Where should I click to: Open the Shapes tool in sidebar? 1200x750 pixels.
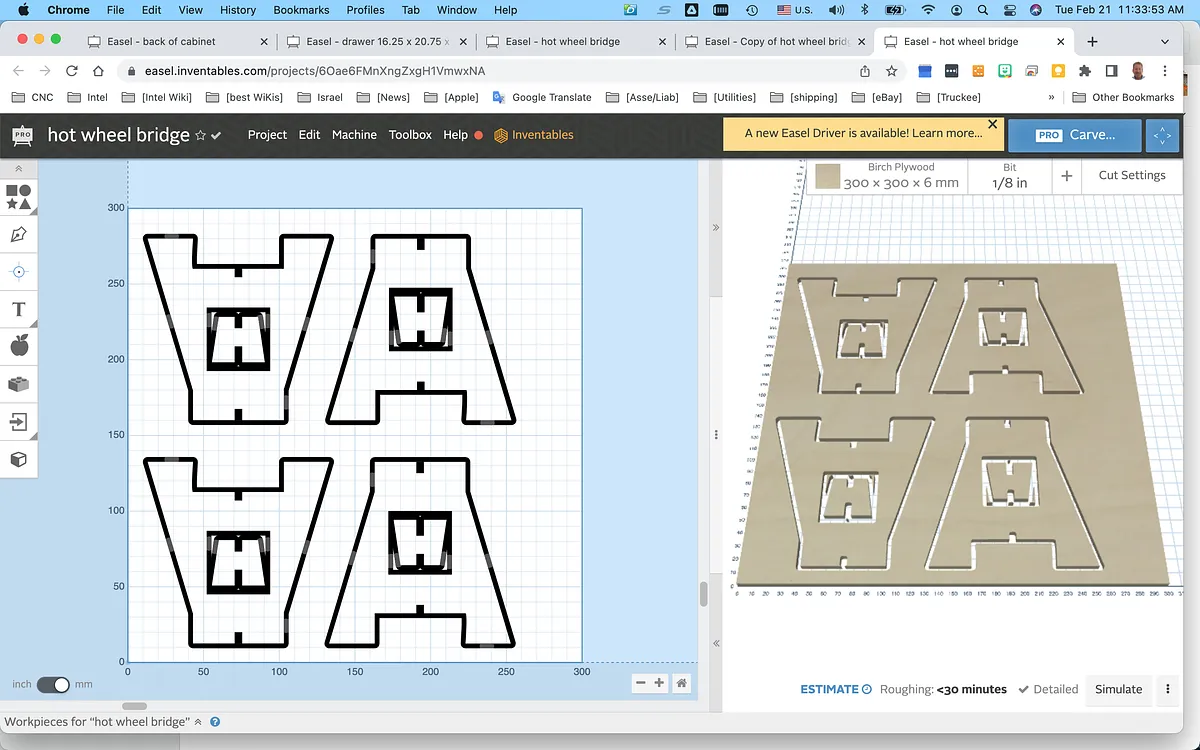click(18, 197)
